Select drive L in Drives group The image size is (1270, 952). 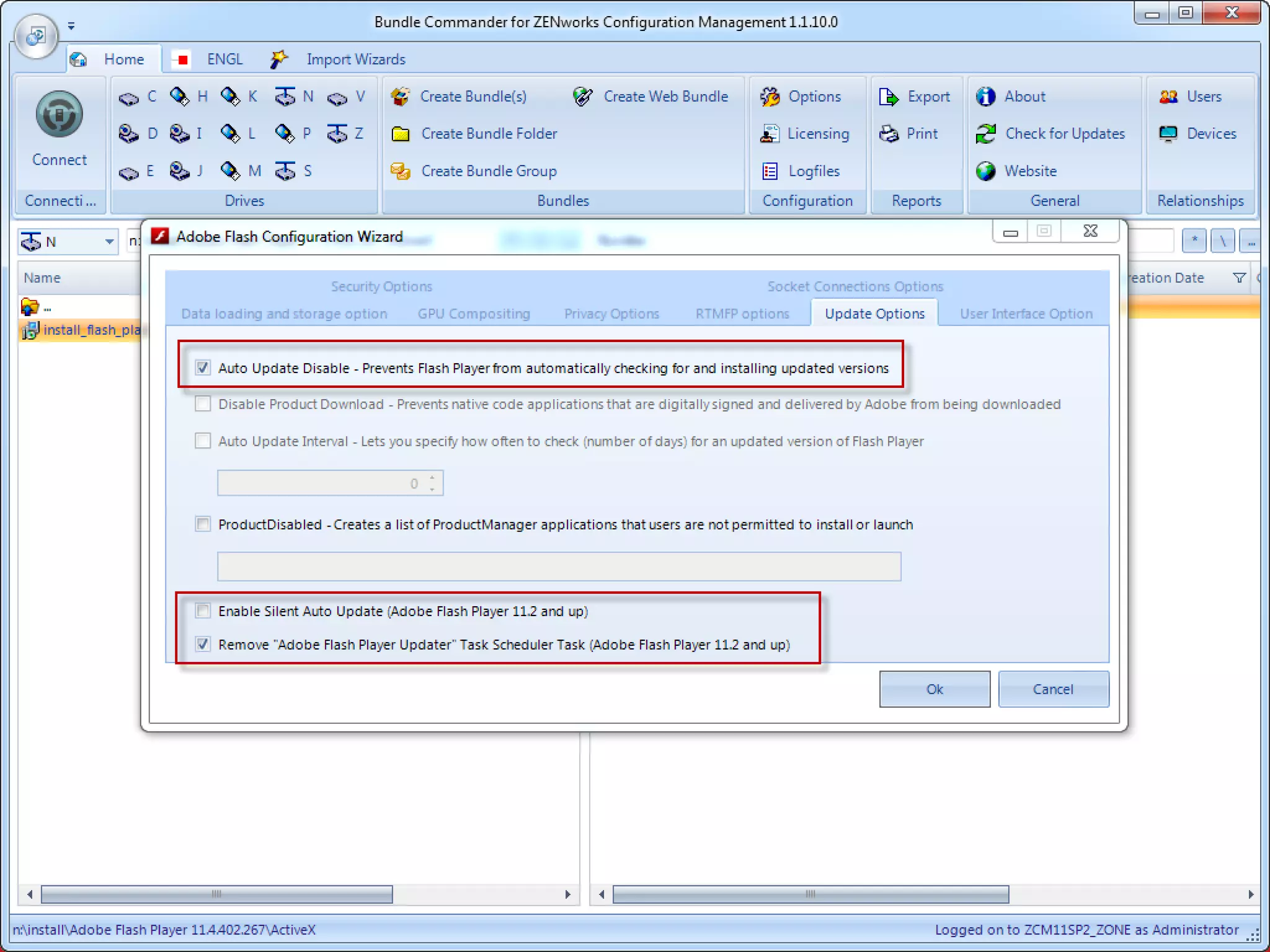[239, 134]
